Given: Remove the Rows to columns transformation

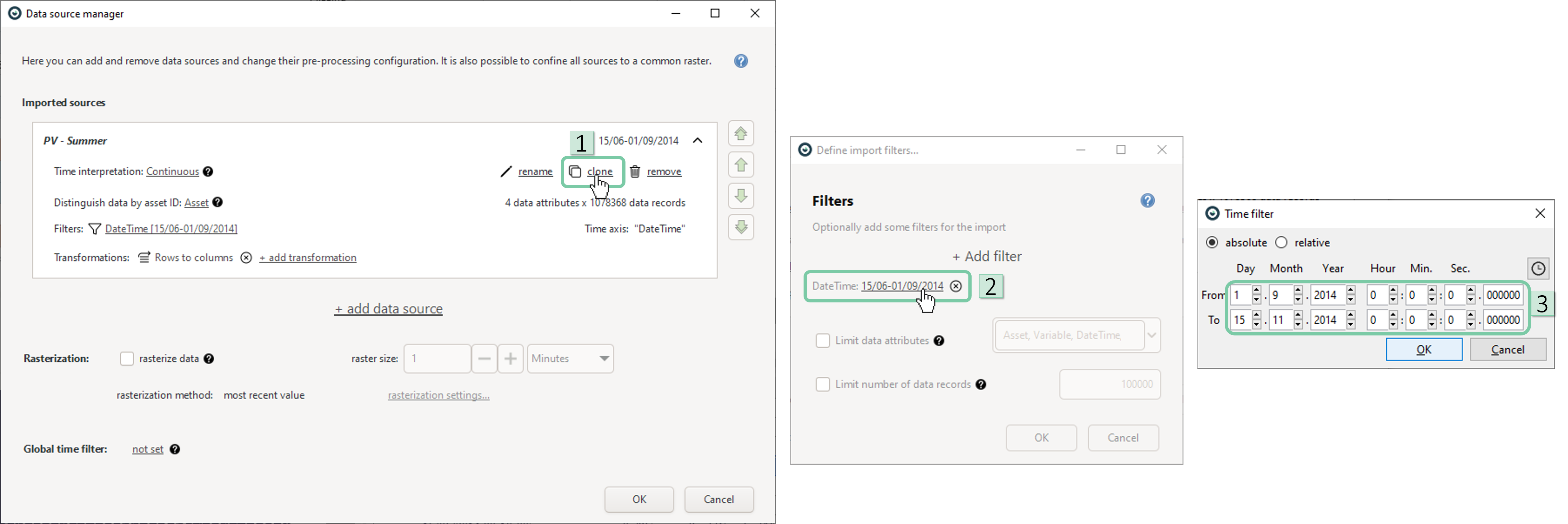Looking at the screenshot, I should point(246,258).
